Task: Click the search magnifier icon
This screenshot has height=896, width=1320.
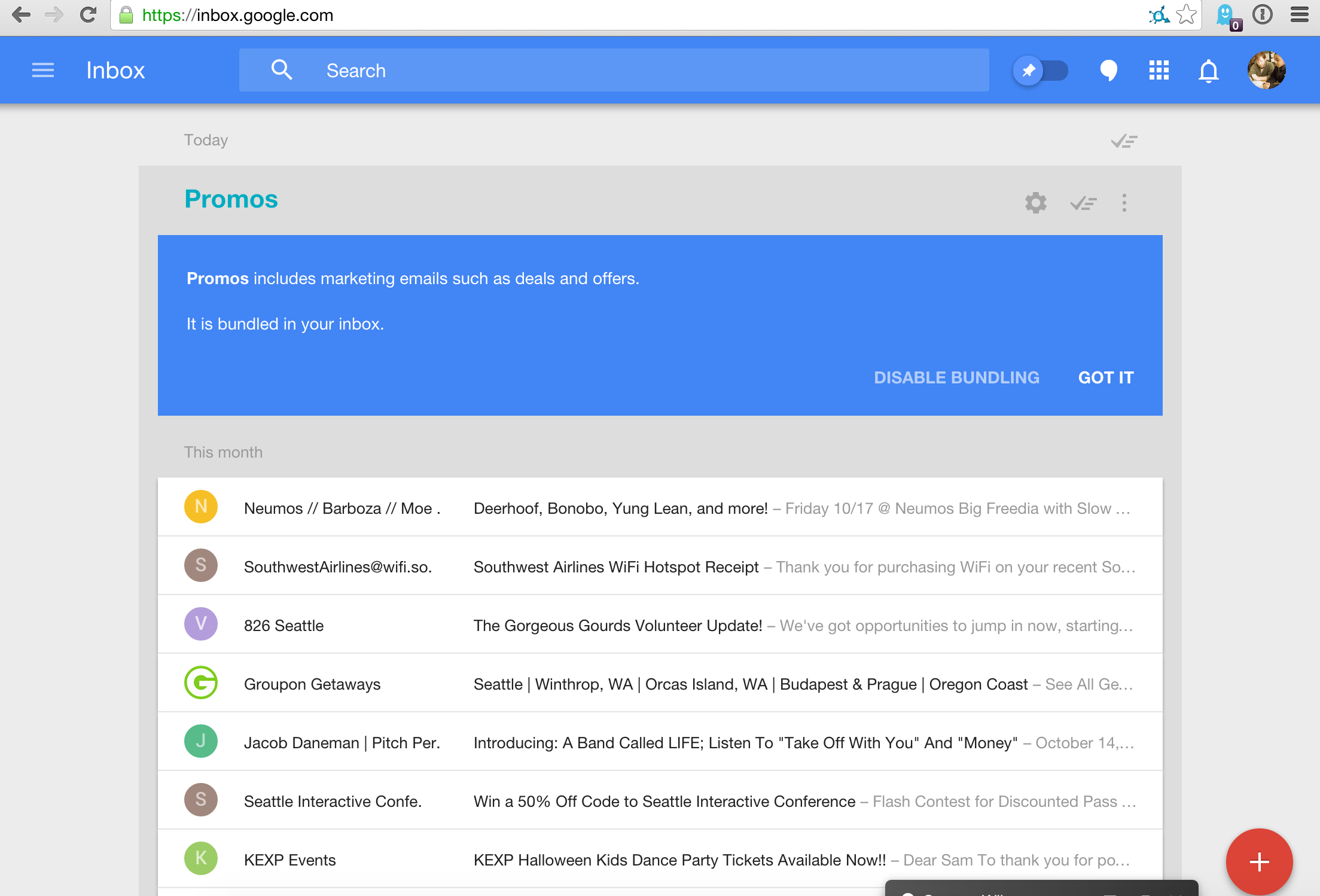Action: click(282, 70)
